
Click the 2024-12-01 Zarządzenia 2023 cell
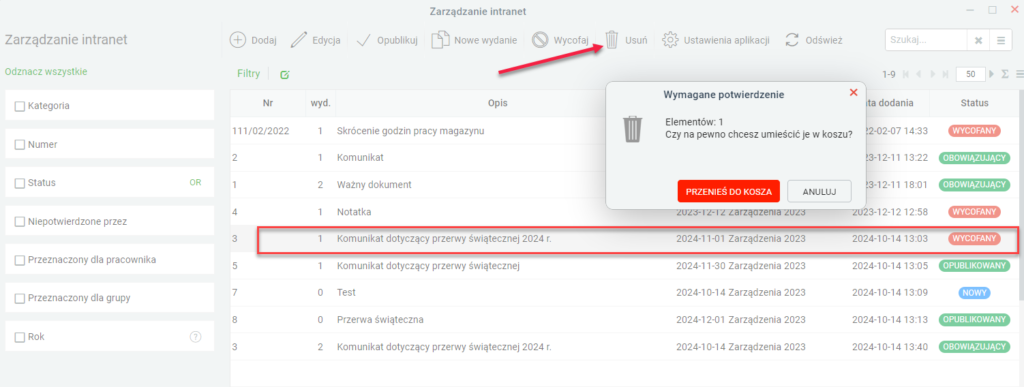point(741,320)
